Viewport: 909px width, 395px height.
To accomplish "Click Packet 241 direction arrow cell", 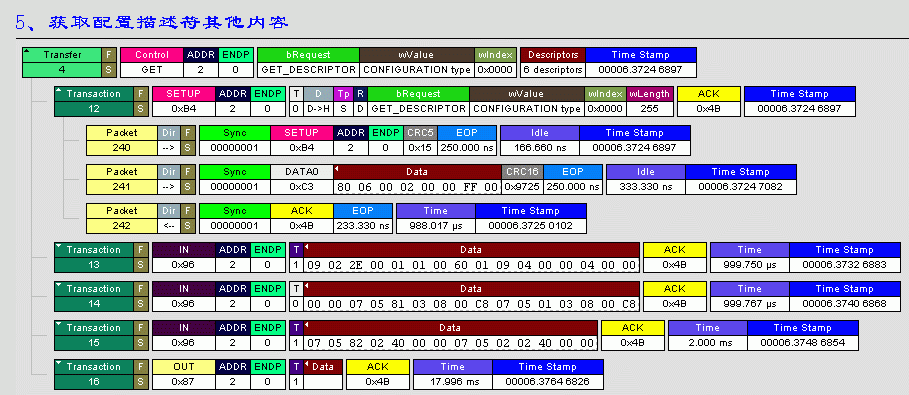I will point(169,187).
